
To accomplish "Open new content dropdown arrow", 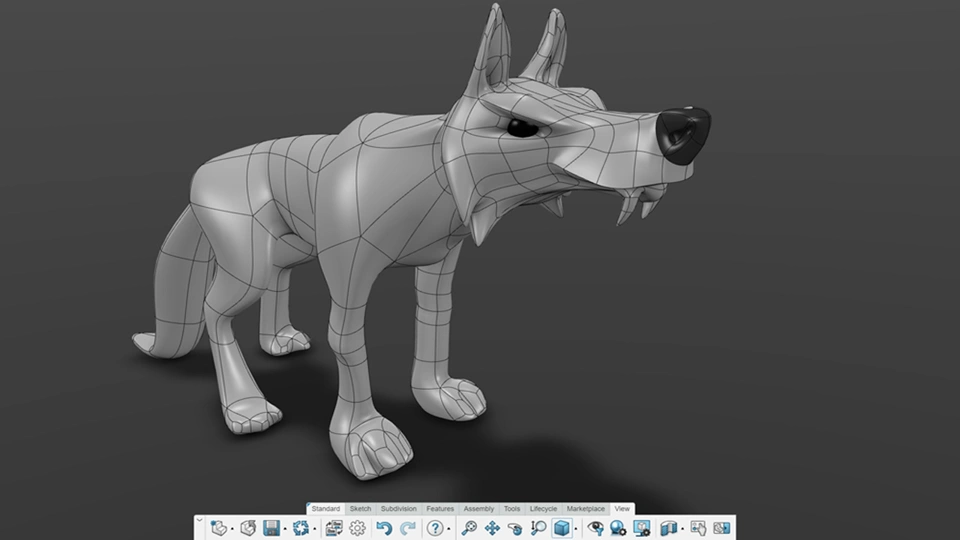I will tap(233, 529).
